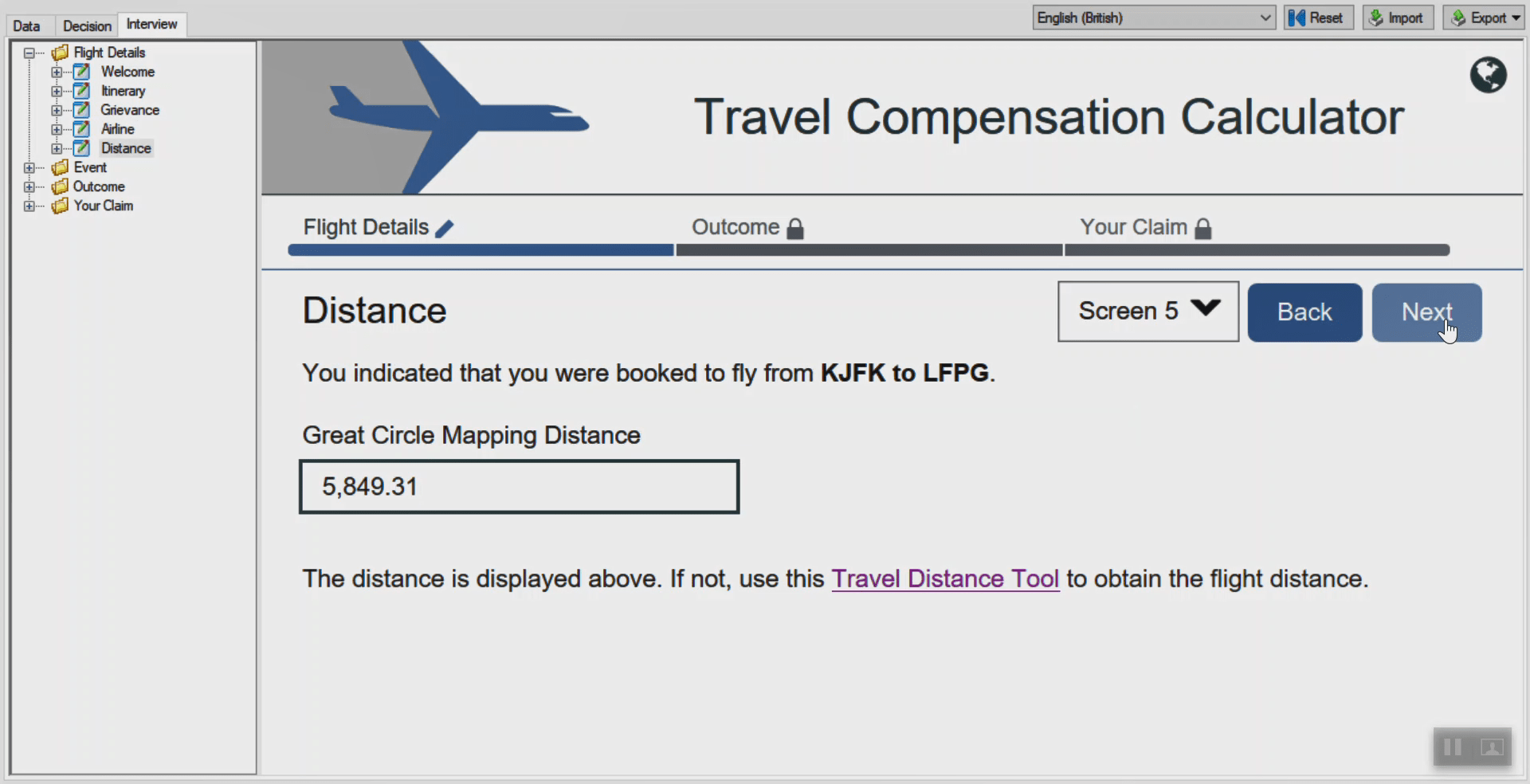Click the padlock icon next to Outcome
The height and width of the screenshot is (784, 1530).
(796, 228)
